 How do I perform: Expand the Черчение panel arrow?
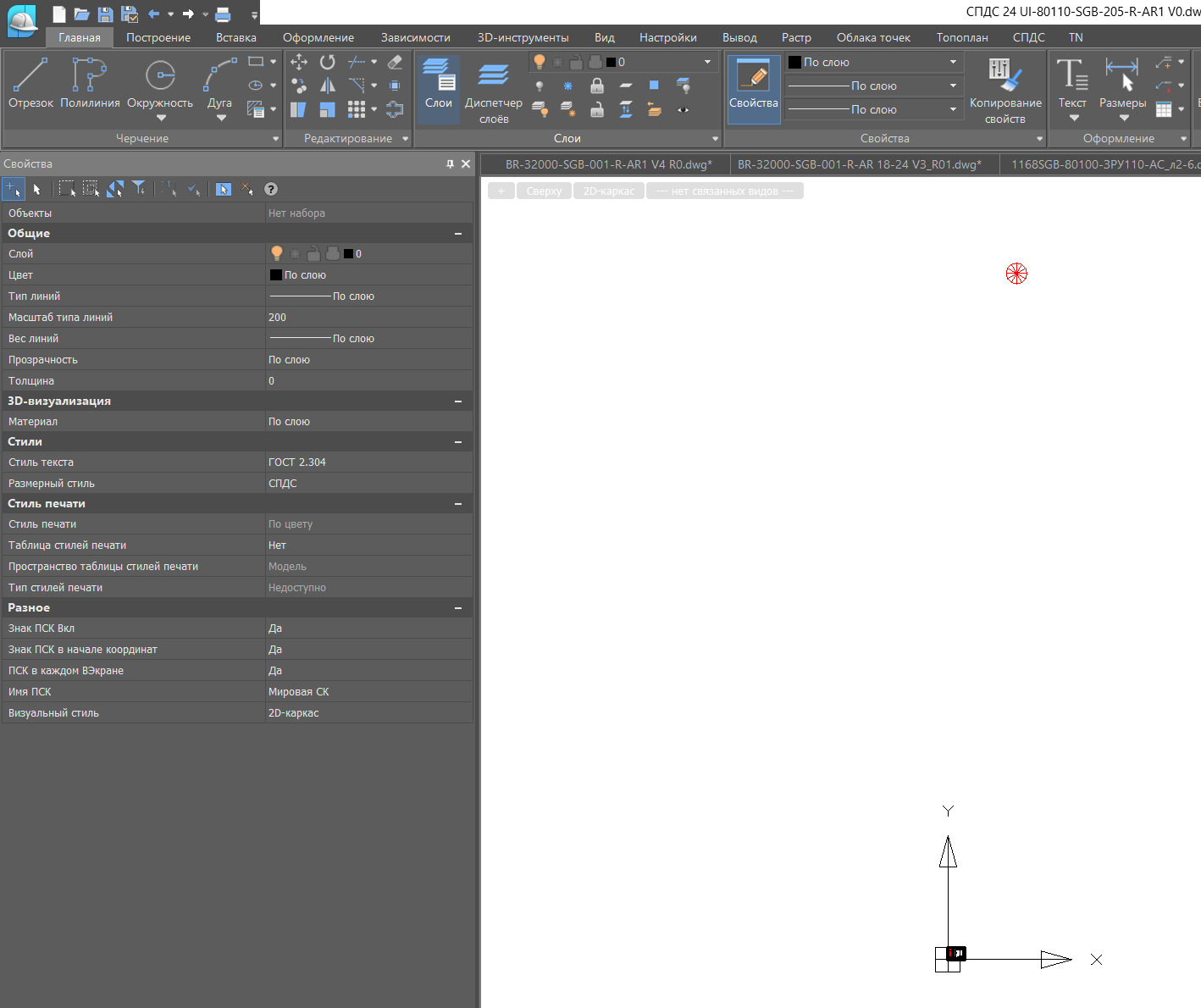[x=275, y=139]
